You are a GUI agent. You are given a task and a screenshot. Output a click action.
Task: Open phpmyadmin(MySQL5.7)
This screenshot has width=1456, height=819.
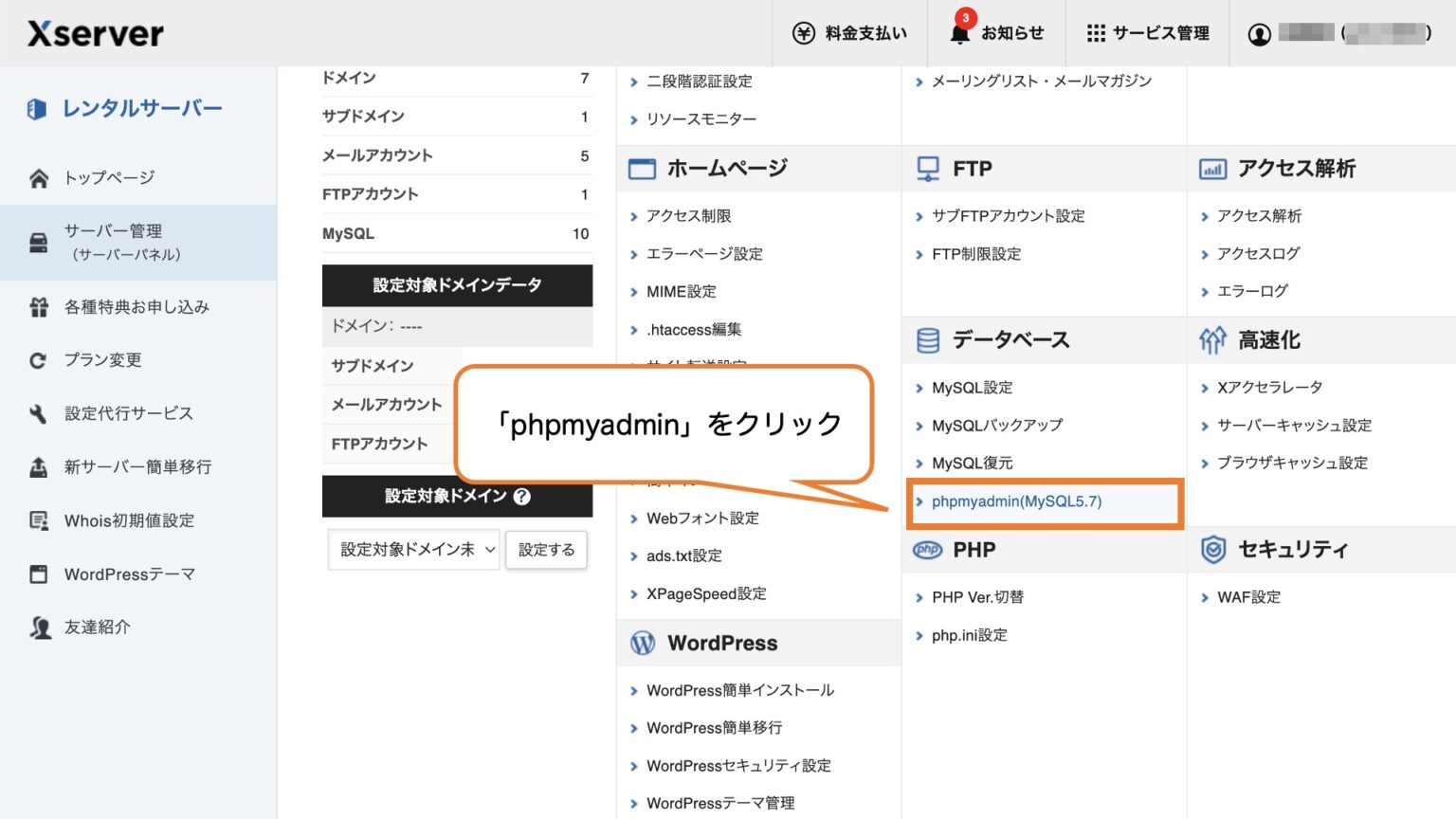click(1016, 501)
